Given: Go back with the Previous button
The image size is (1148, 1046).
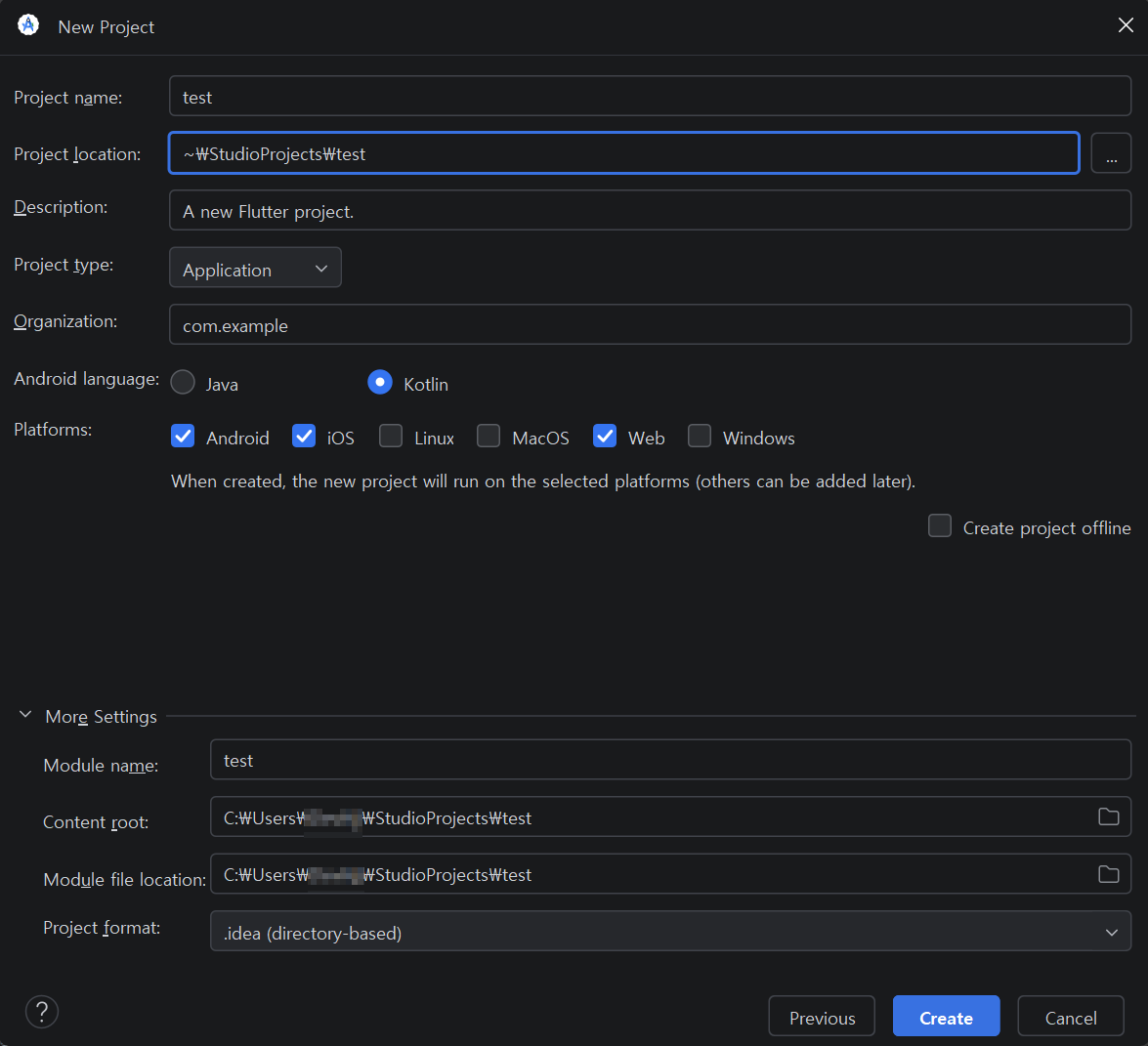Looking at the screenshot, I should [822, 1016].
